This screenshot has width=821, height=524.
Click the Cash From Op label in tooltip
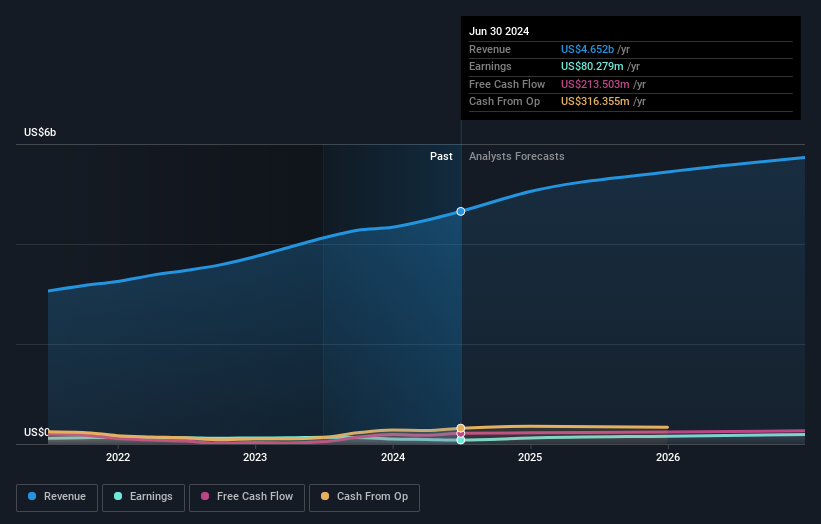coord(504,102)
